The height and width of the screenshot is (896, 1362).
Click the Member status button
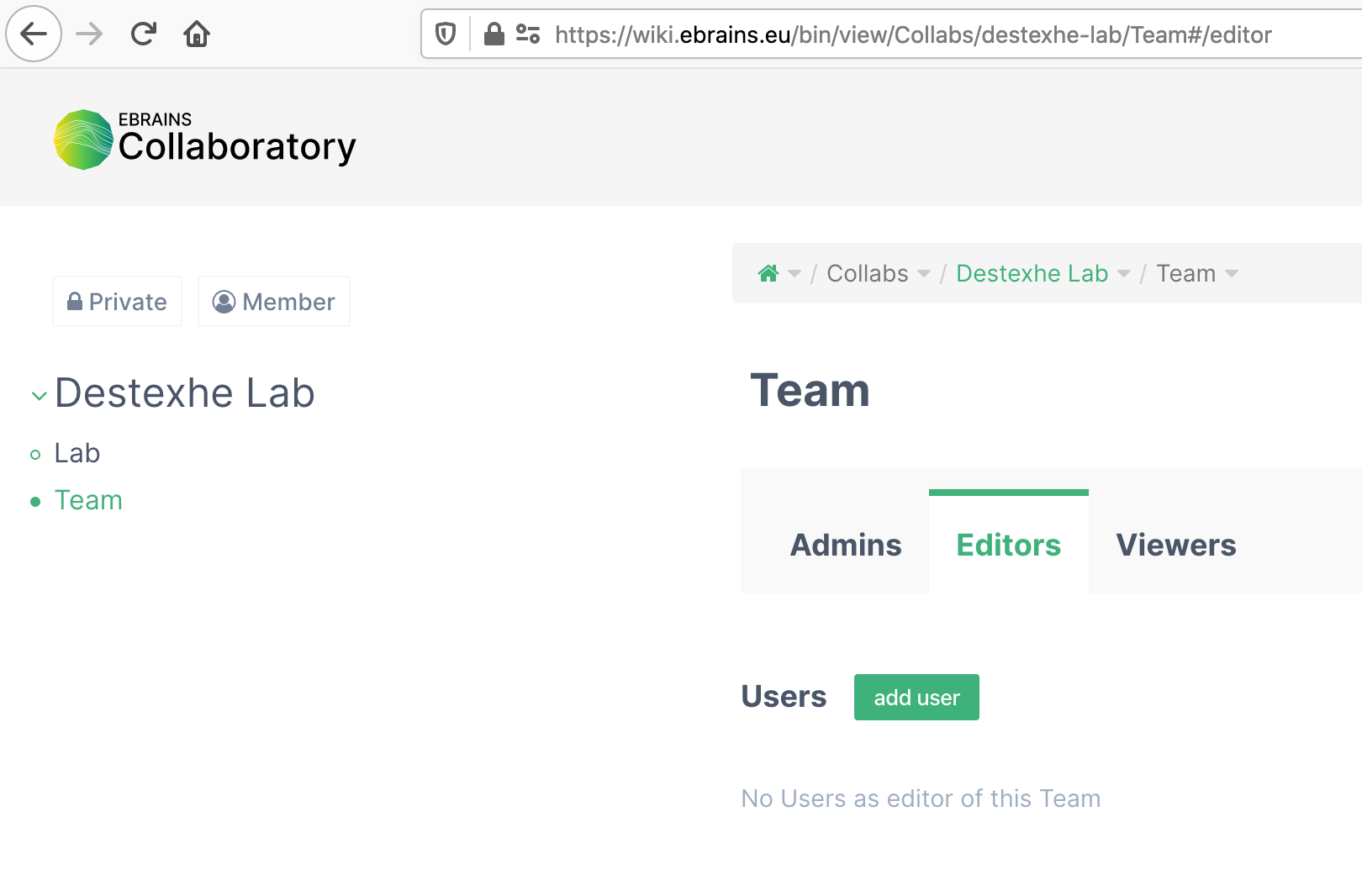(x=274, y=302)
